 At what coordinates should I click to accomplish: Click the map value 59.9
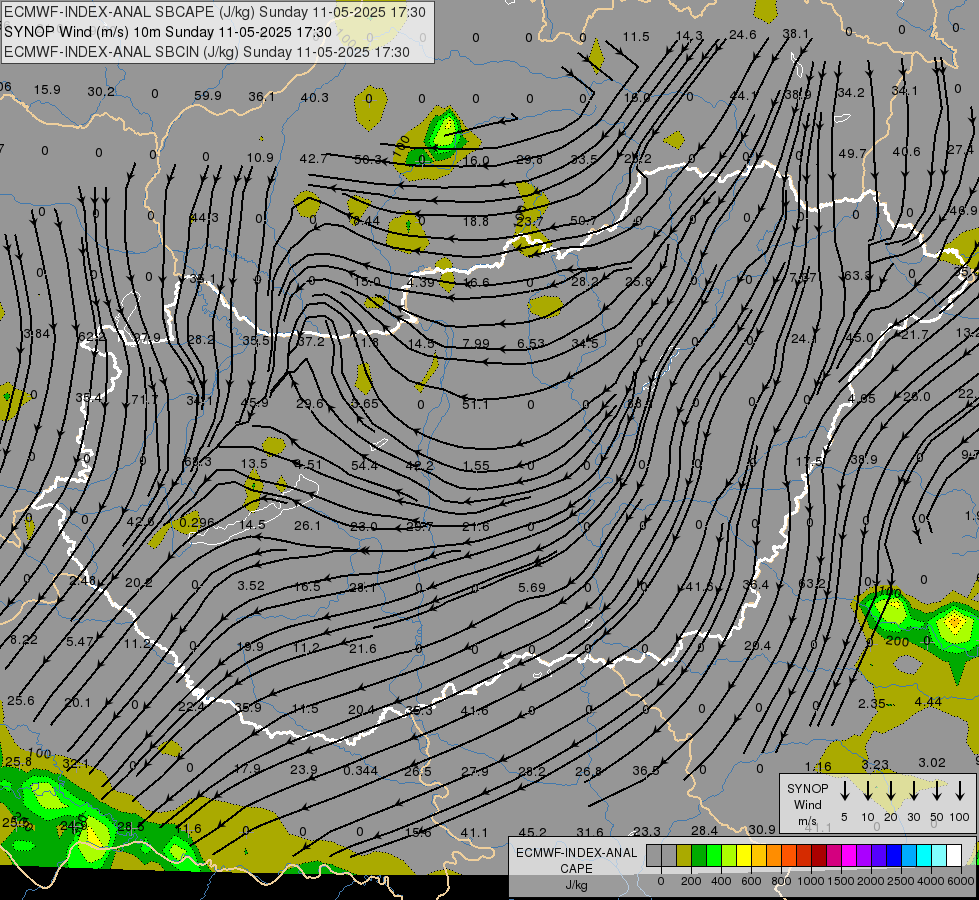[208, 96]
